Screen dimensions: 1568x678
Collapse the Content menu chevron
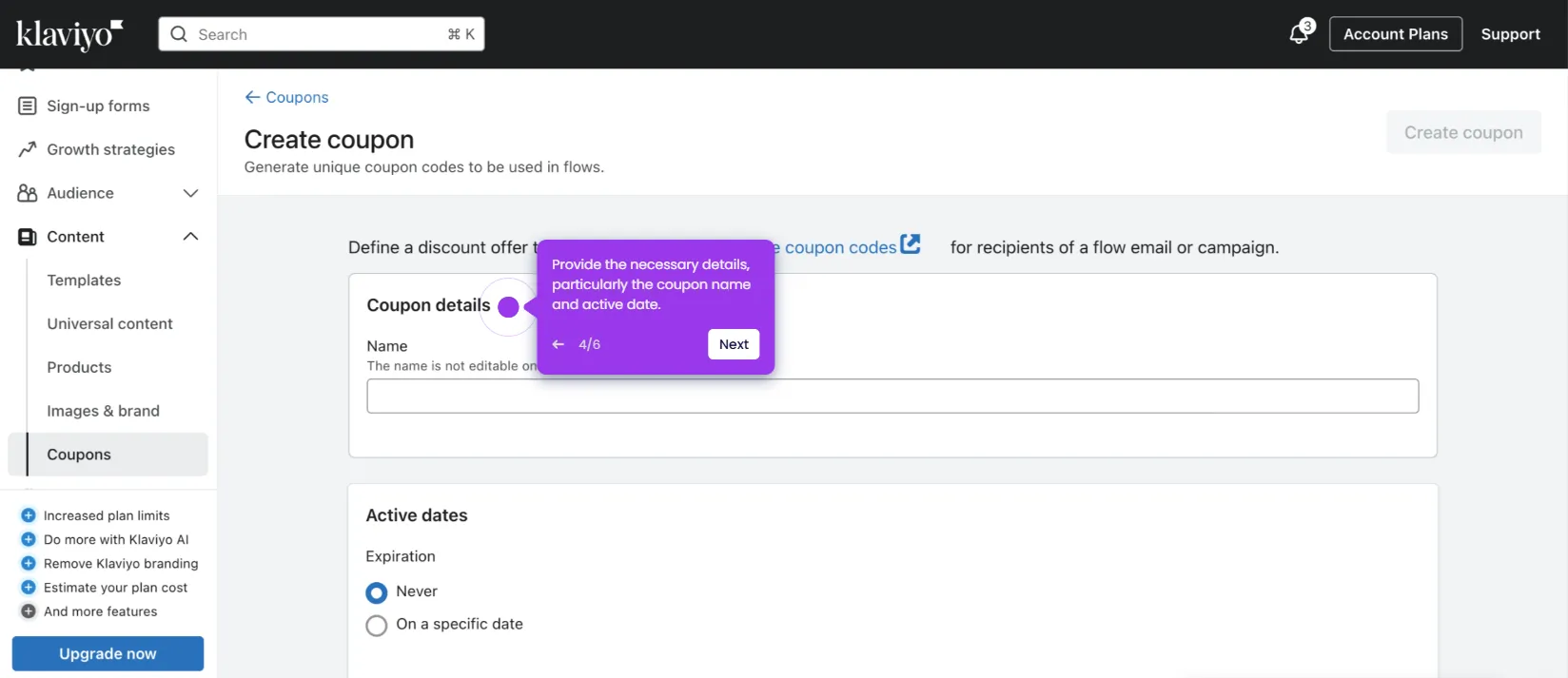click(190, 237)
